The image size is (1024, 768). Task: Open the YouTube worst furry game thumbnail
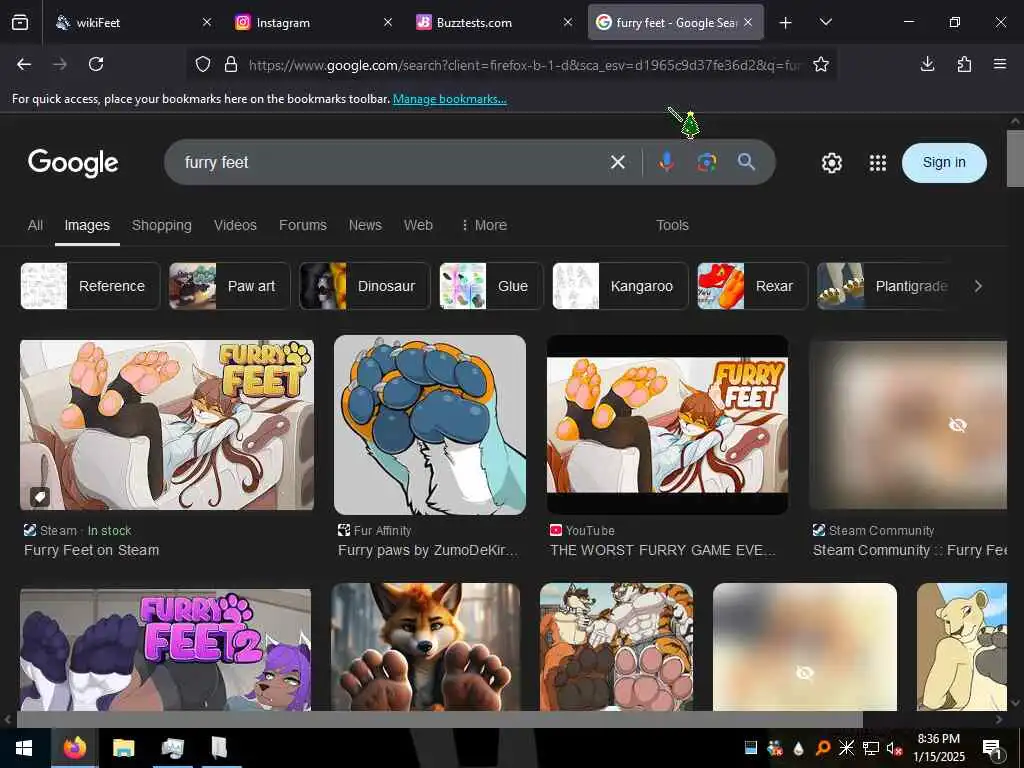[667, 424]
